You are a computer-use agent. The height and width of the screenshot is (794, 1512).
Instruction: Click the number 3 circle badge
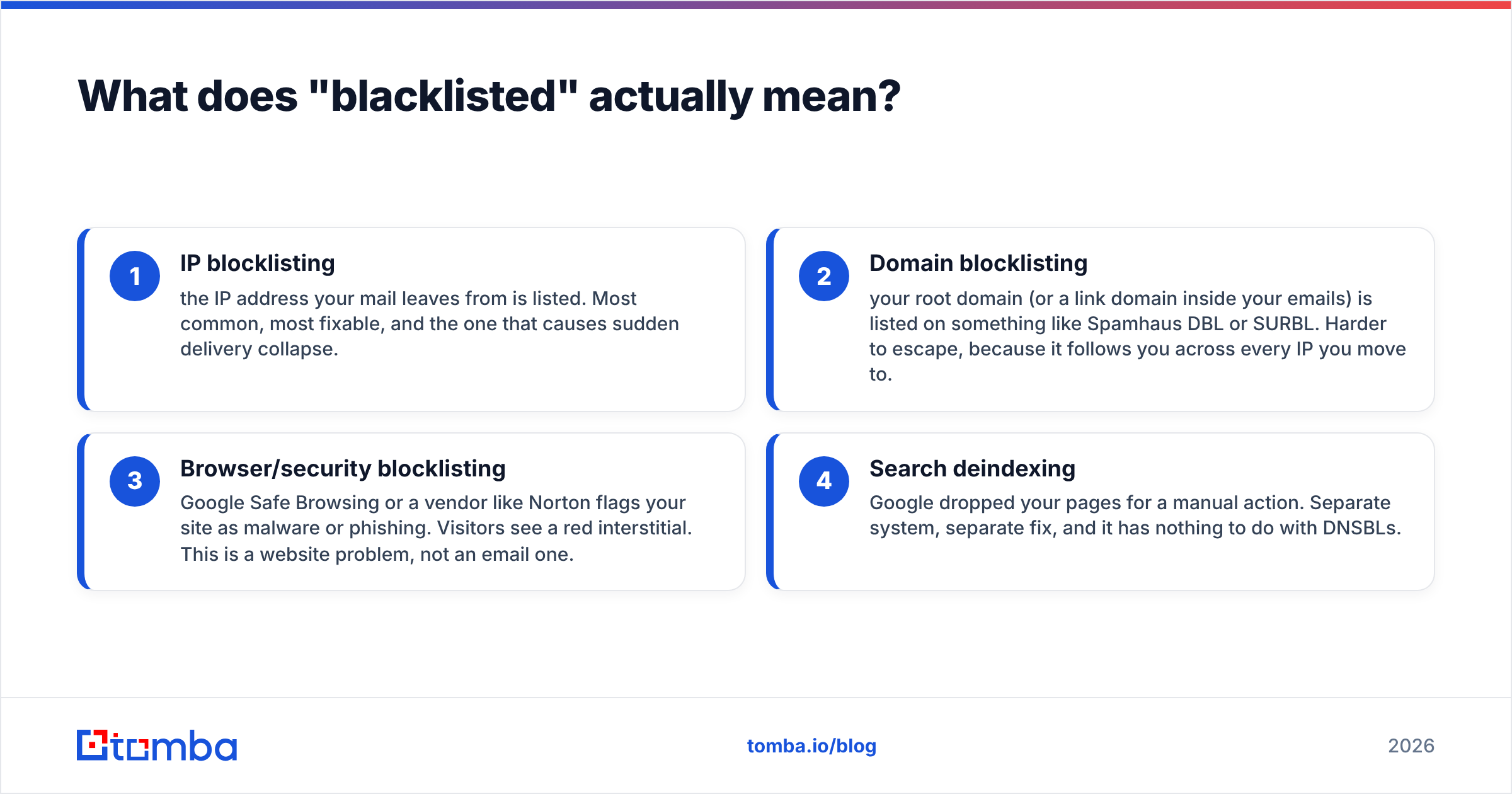point(135,481)
